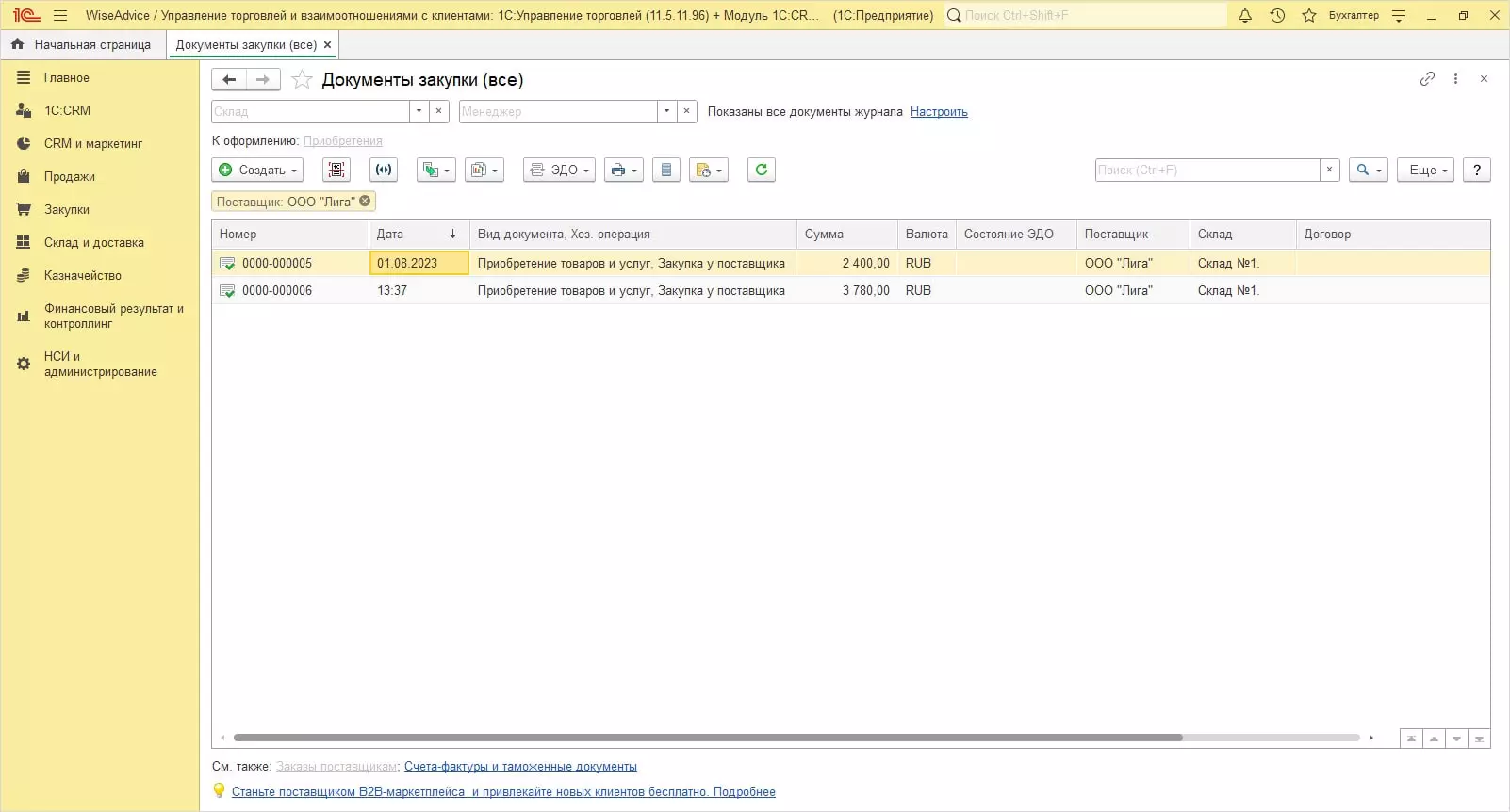Copy link to this page icon
1510x812 pixels.
click(x=1427, y=79)
